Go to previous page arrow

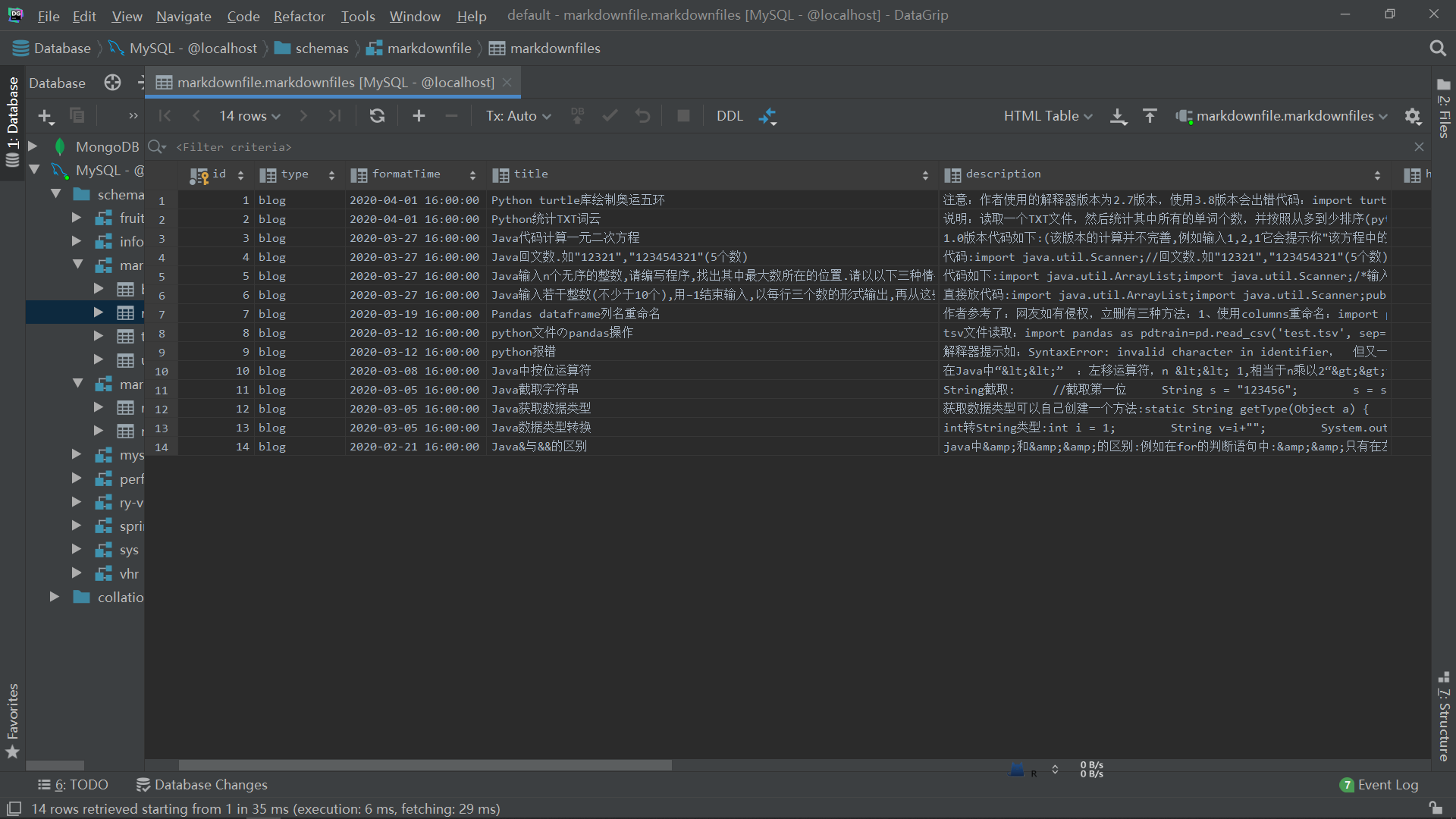[196, 115]
